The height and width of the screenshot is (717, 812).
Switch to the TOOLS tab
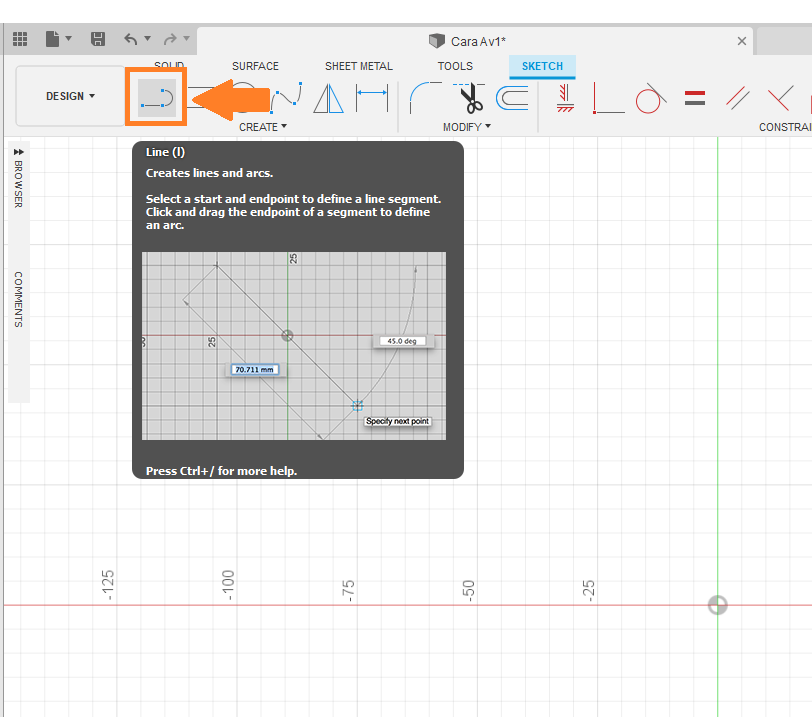[x=455, y=66]
